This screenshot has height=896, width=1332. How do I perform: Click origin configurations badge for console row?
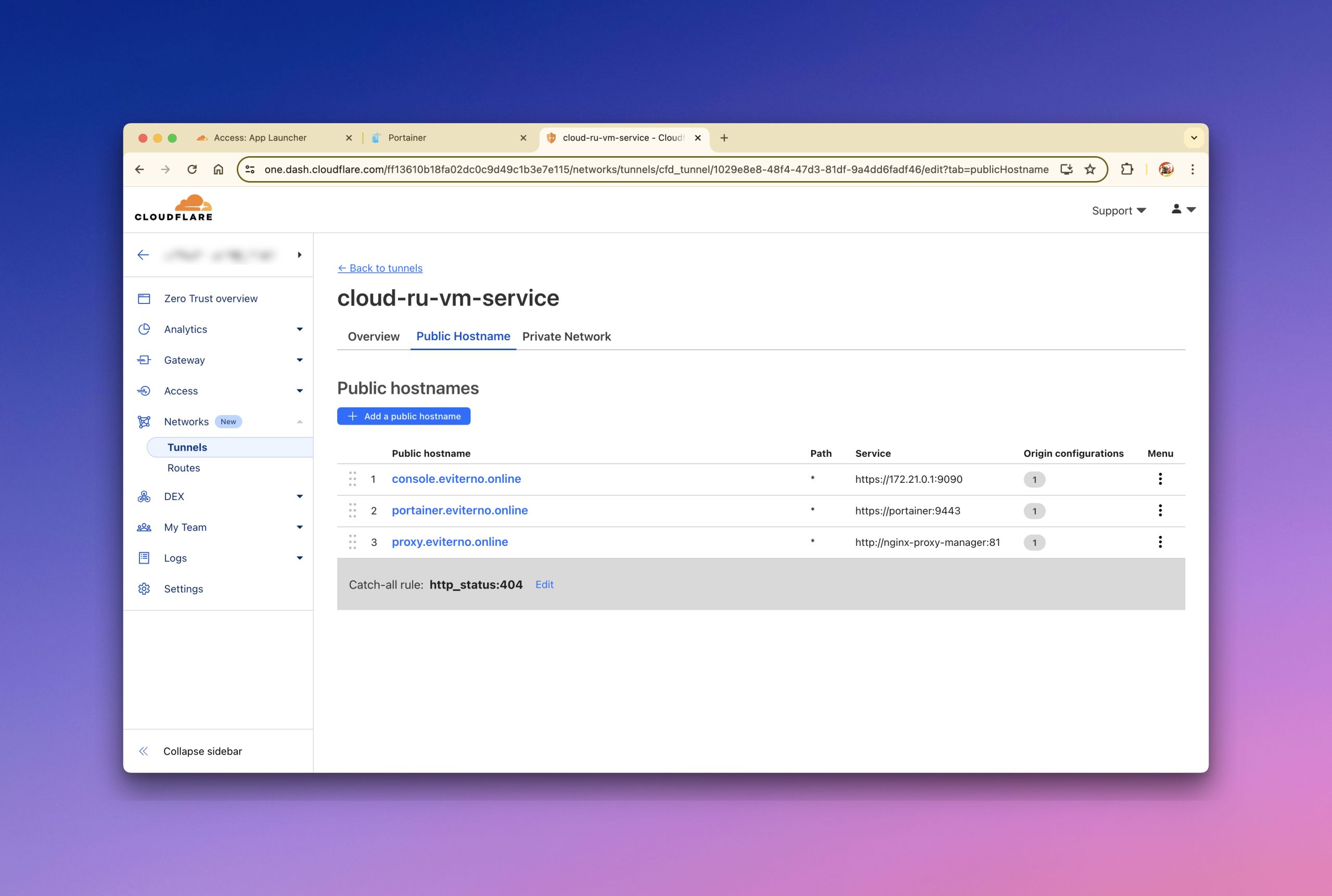[x=1034, y=479]
